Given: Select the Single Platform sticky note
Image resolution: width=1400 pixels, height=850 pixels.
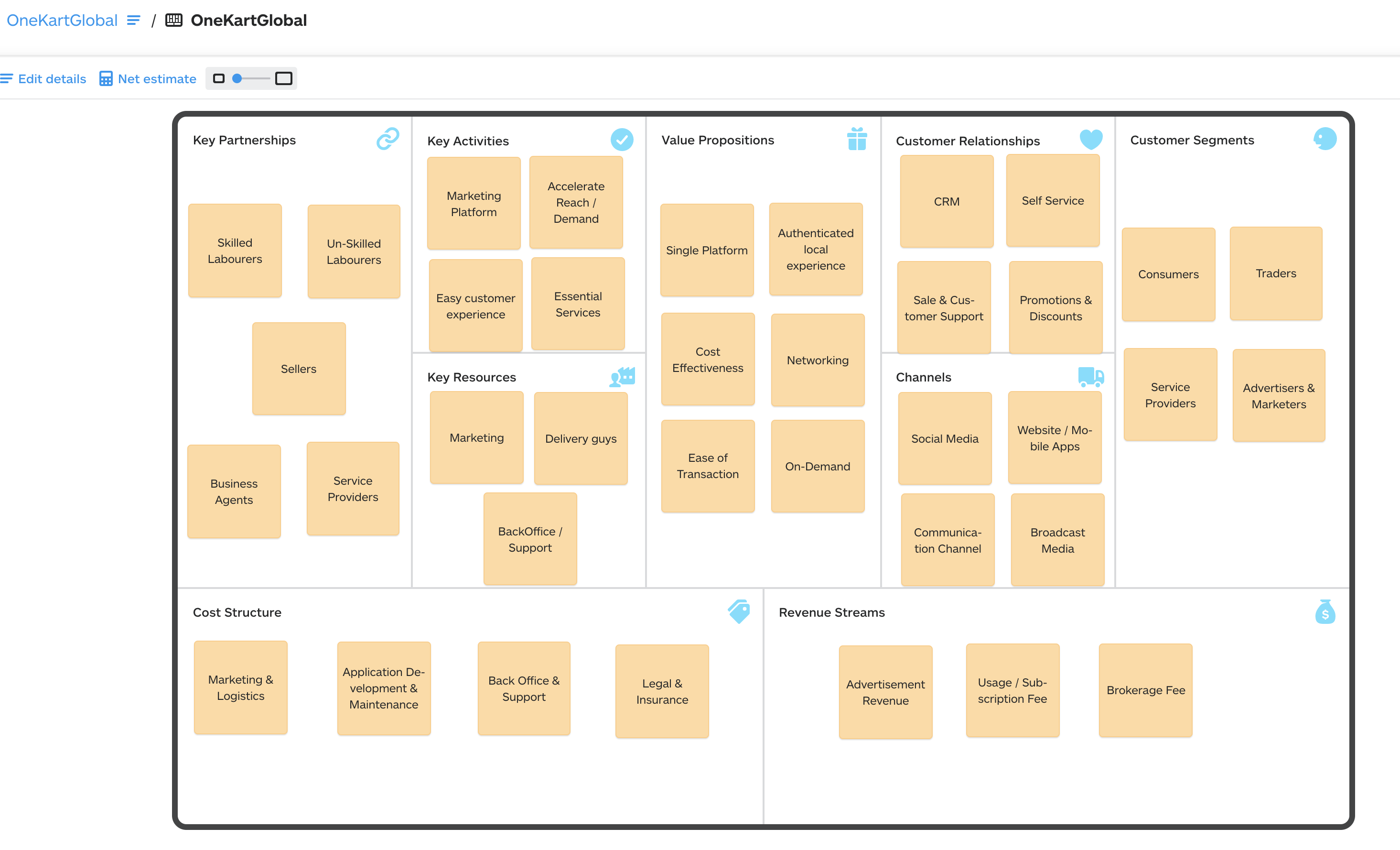Looking at the screenshot, I should (x=706, y=250).
